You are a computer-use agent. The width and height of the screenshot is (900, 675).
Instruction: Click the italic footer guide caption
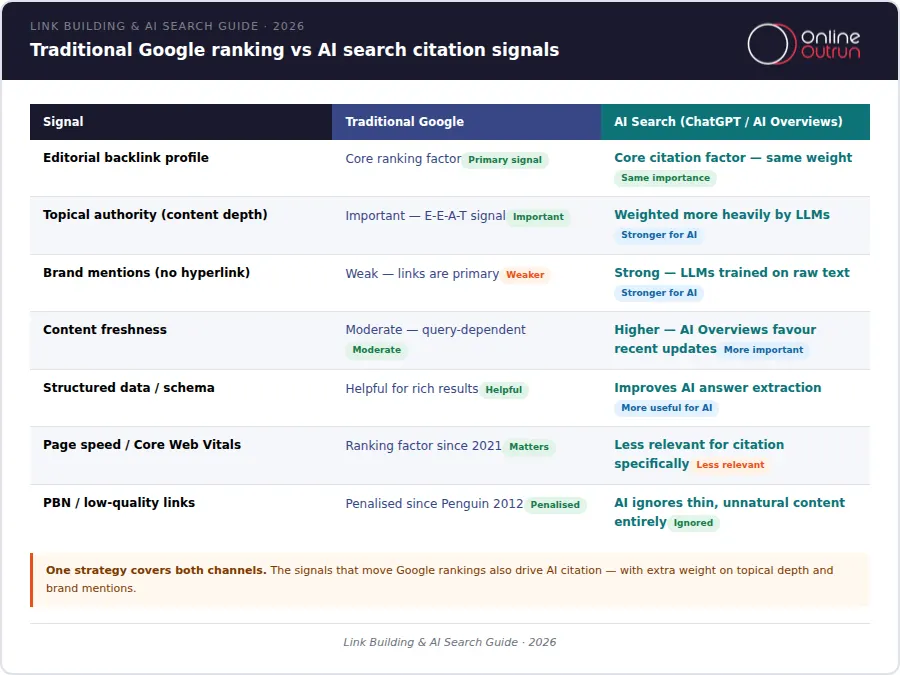[x=449, y=642]
